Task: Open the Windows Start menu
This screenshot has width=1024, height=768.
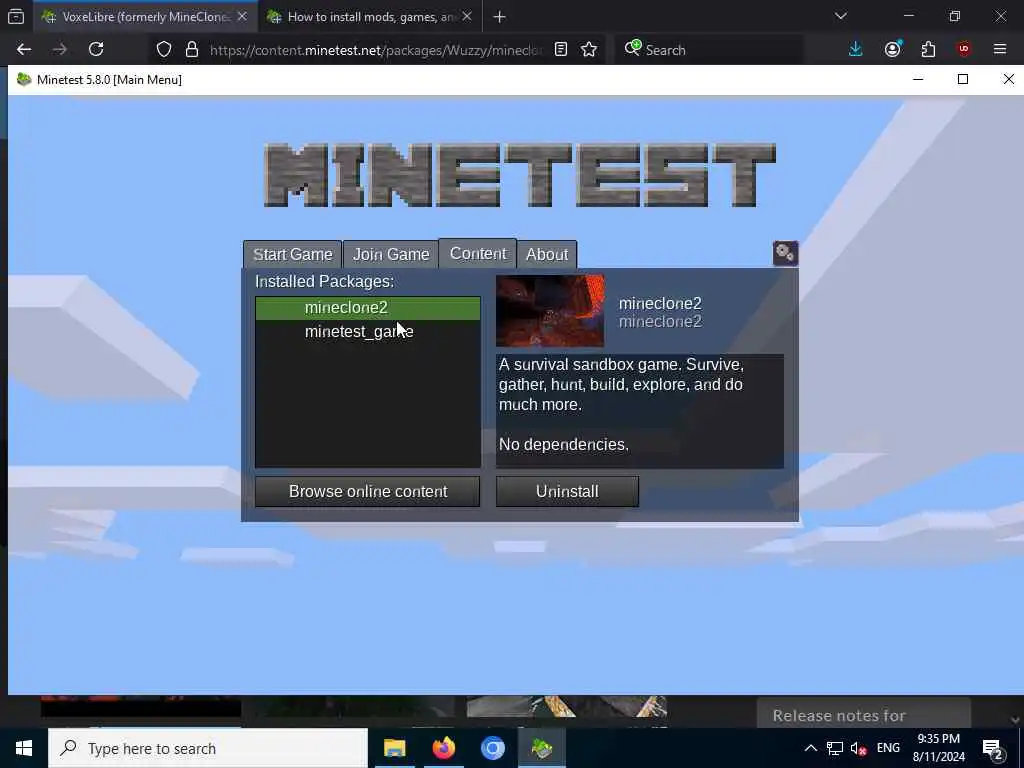Action: tap(24, 748)
